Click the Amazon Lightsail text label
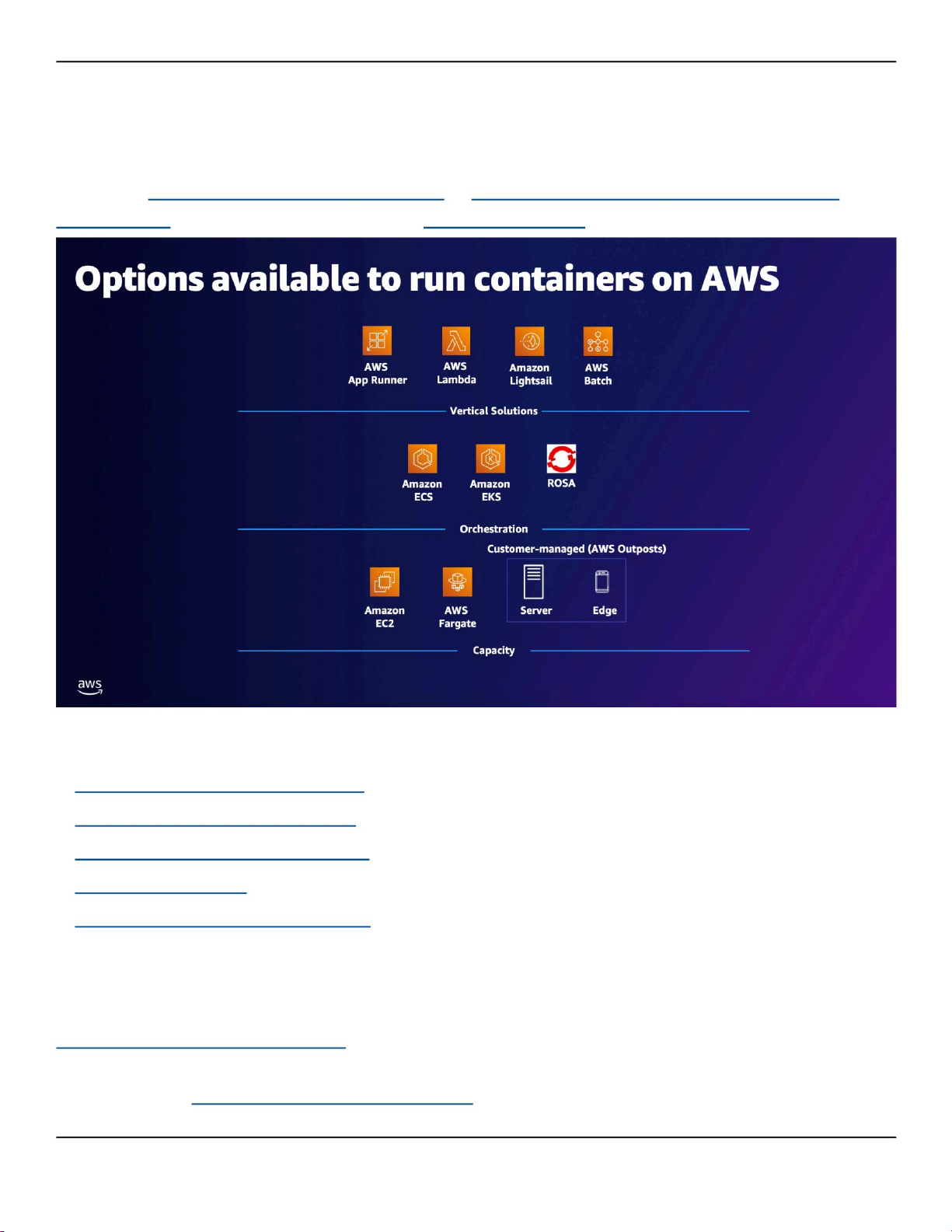This screenshot has height=1232, width=952. (x=530, y=375)
